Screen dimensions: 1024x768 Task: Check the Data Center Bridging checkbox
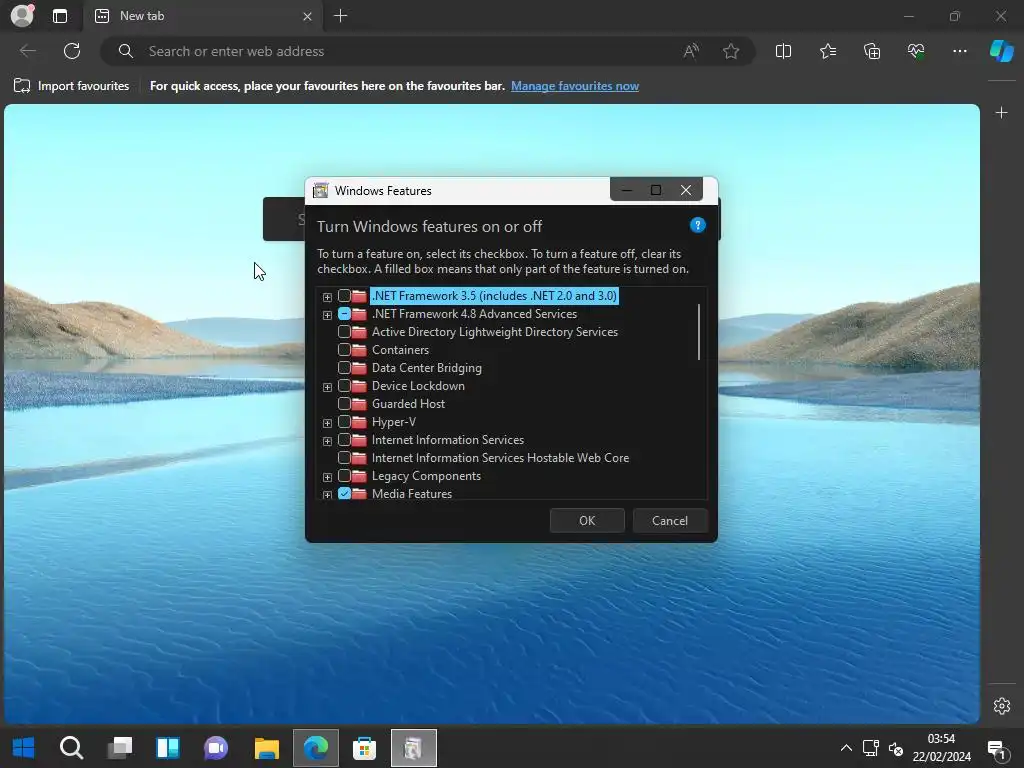coord(344,368)
